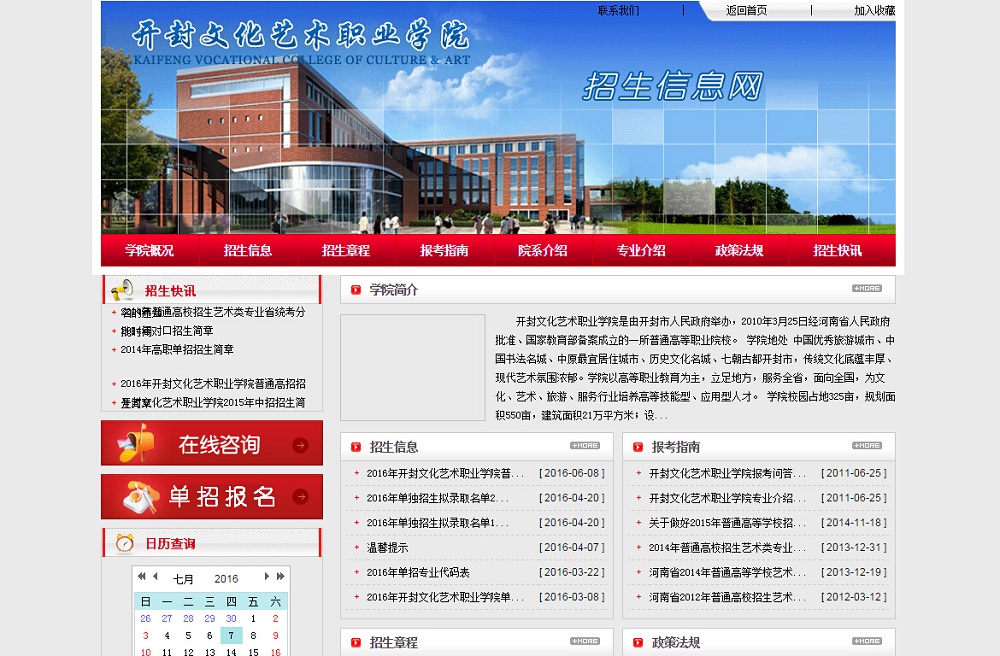Click the 七月 month label in calendar
1000x656 pixels.
pos(184,579)
